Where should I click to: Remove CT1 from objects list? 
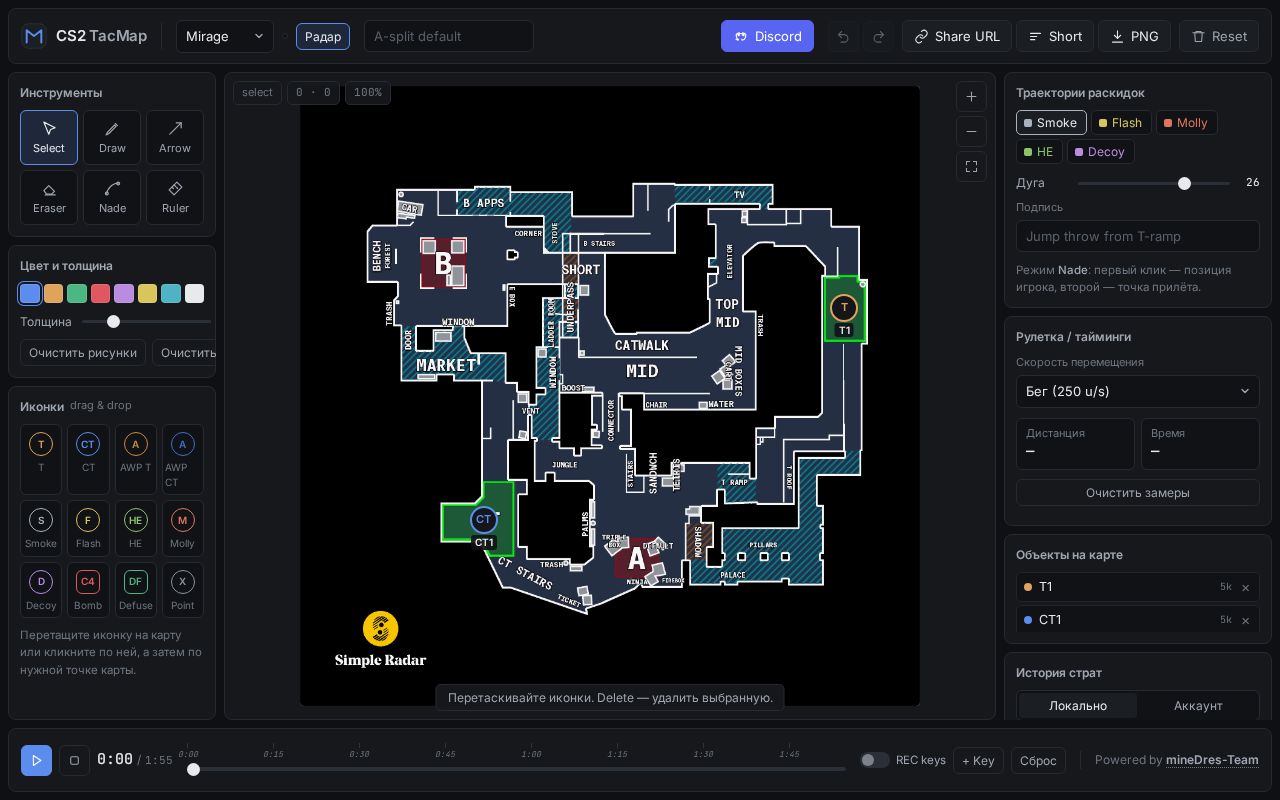1245,621
